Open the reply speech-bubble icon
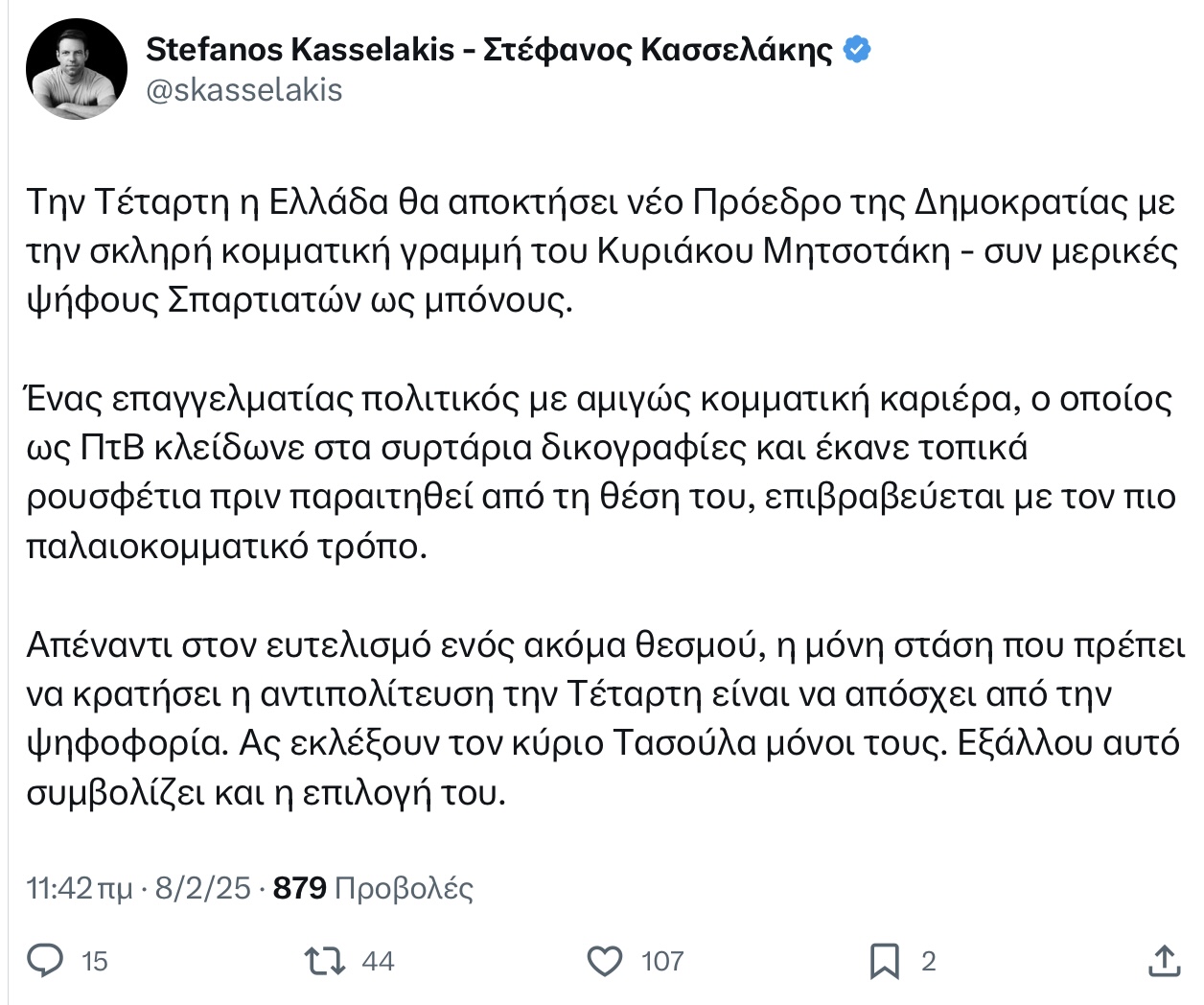1204x1005 pixels. (x=45, y=961)
